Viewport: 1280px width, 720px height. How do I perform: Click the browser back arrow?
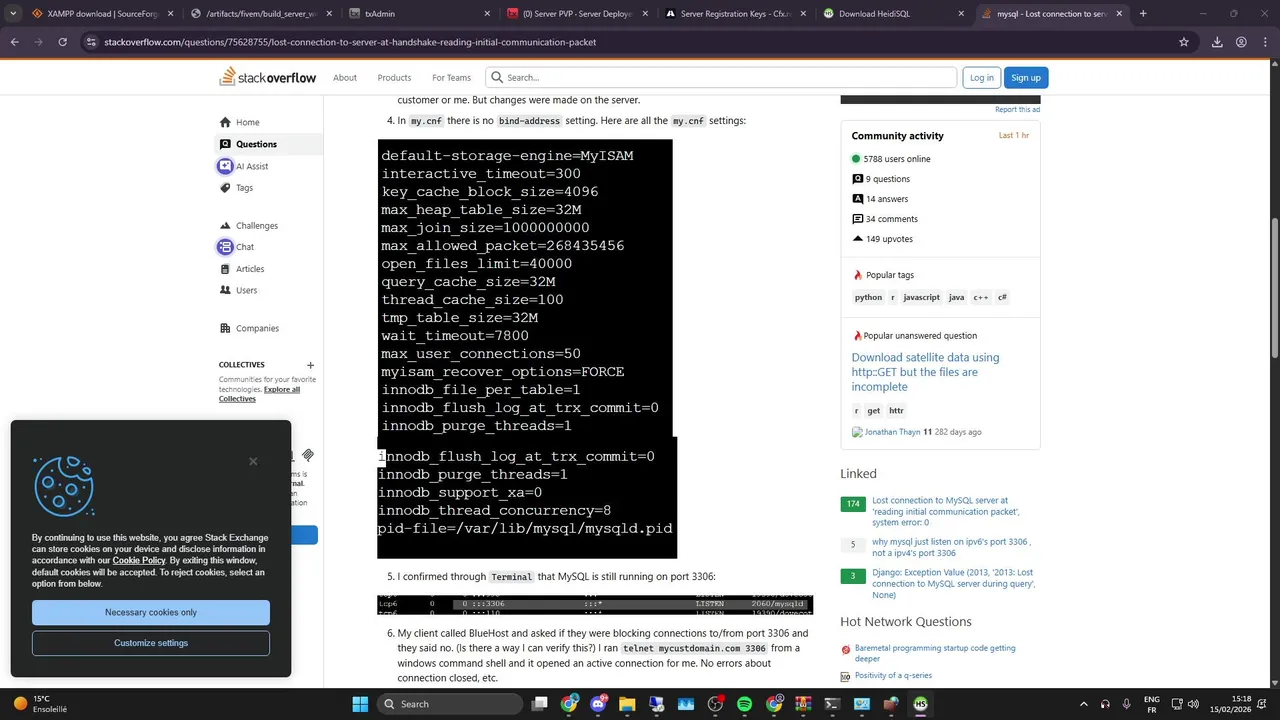pos(15,42)
